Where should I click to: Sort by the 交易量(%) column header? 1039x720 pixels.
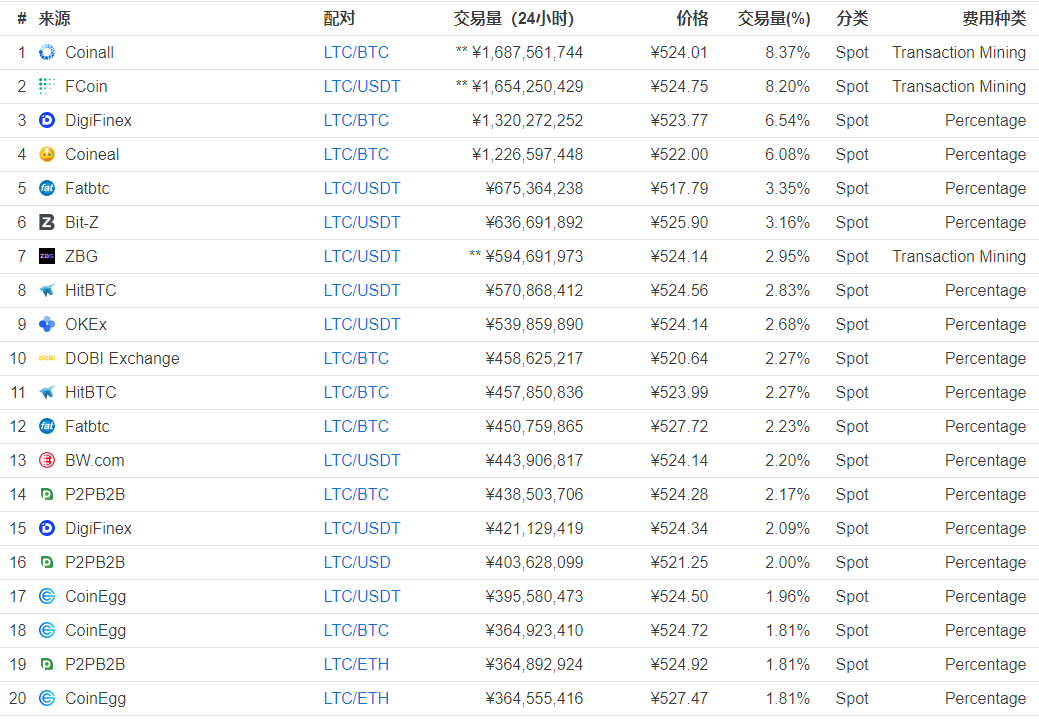(774, 19)
